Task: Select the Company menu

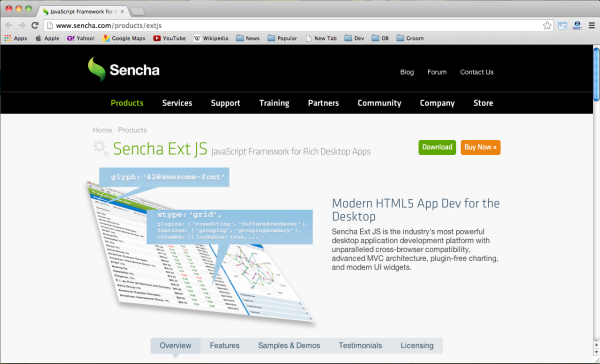Action: pyautogui.click(x=437, y=103)
